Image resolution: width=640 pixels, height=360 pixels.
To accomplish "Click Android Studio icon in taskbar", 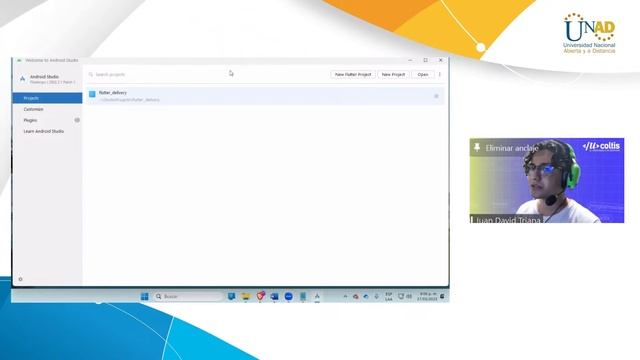I will (317, 296).
